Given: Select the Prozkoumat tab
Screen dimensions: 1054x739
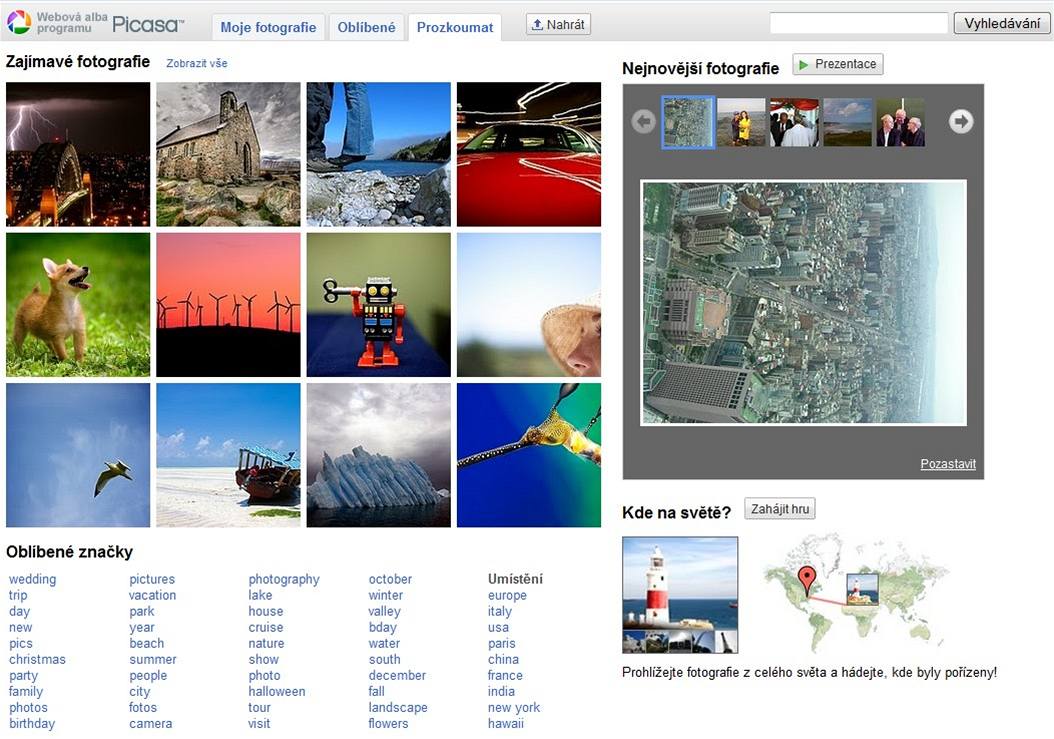Looking at the screenshot, I should [455, 27].
